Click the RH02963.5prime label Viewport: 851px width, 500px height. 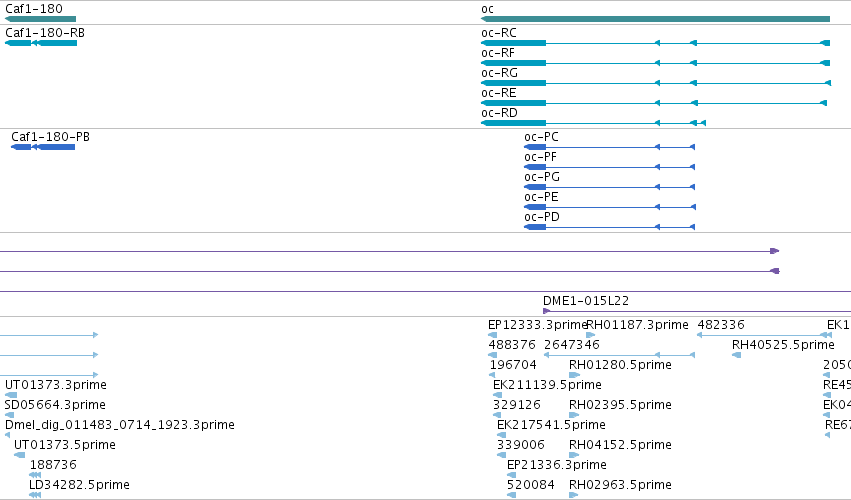pyautogui.click(x=620, y=485)
